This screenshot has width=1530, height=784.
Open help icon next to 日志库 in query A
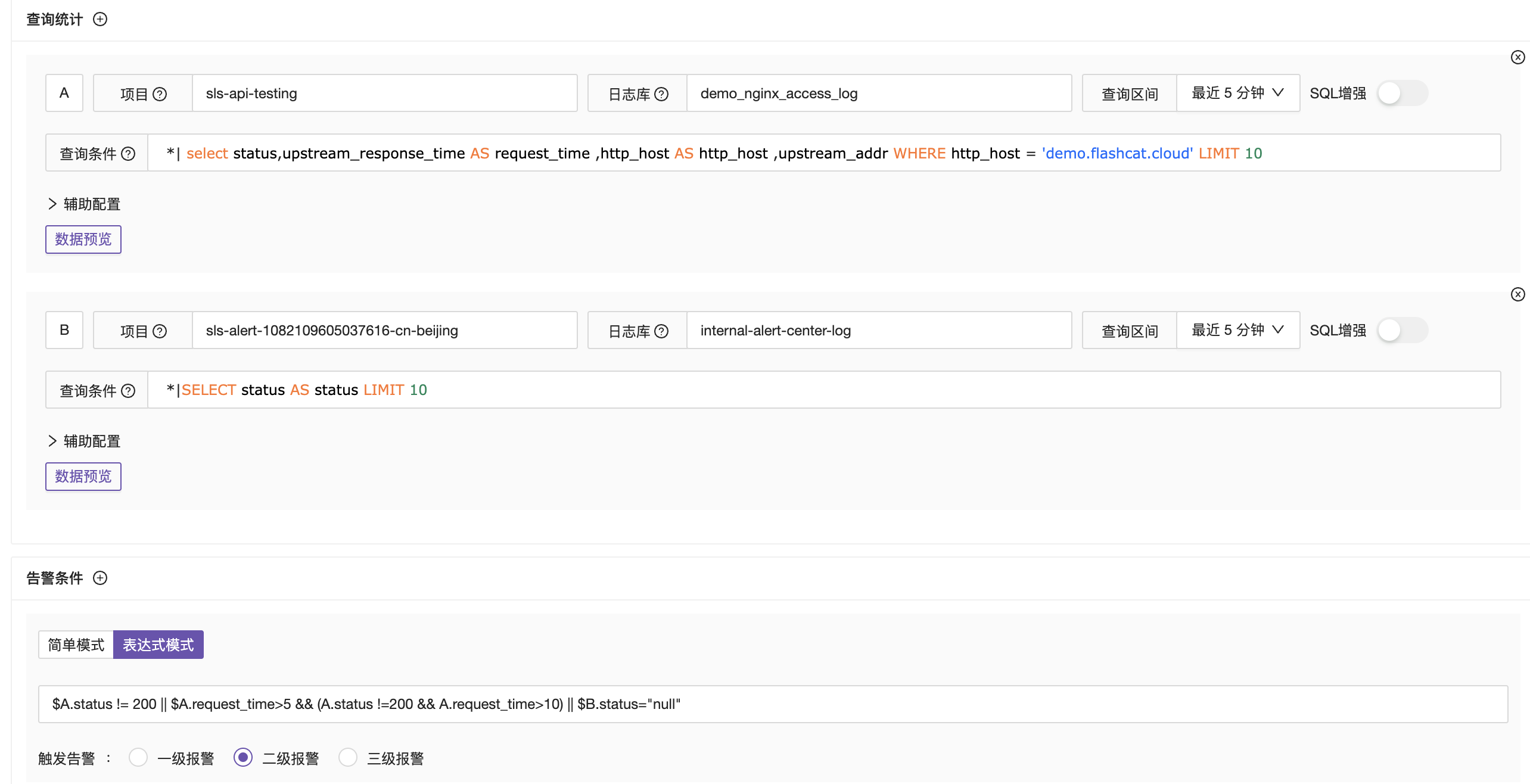(x=661, y=94)
